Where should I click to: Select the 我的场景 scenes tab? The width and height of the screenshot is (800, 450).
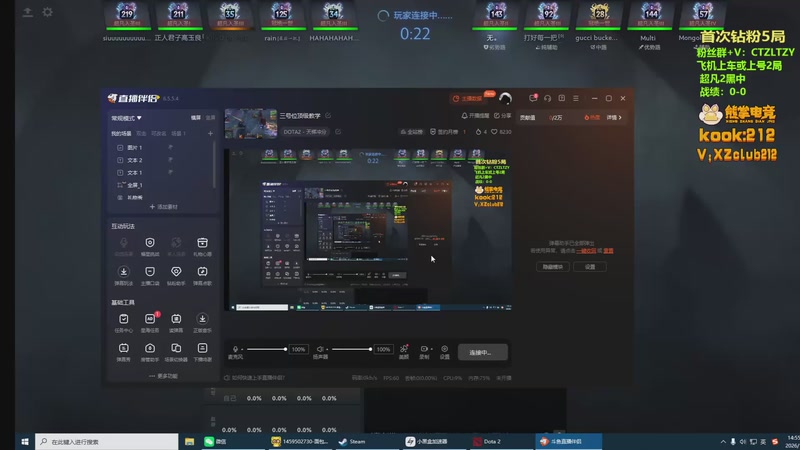click(x=121, y=134)
